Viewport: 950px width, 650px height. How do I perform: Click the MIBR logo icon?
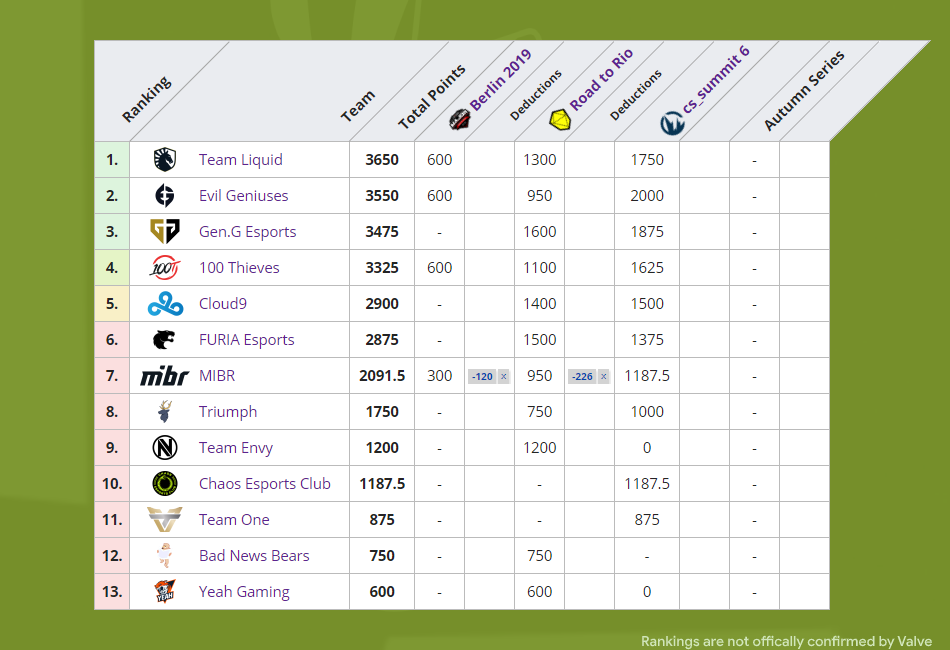tap(164, 376)
